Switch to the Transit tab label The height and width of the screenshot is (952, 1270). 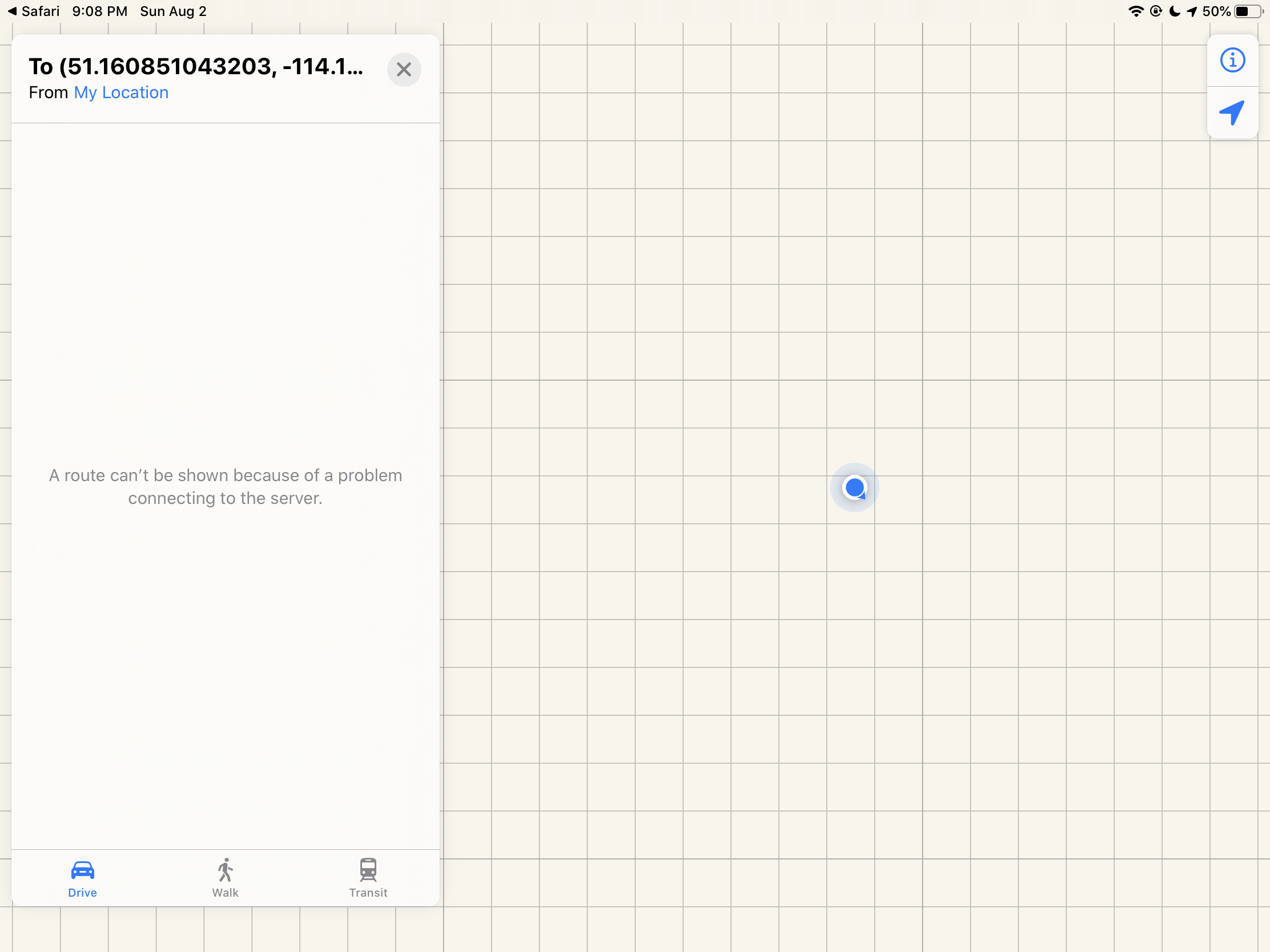(x=368, y=892)
